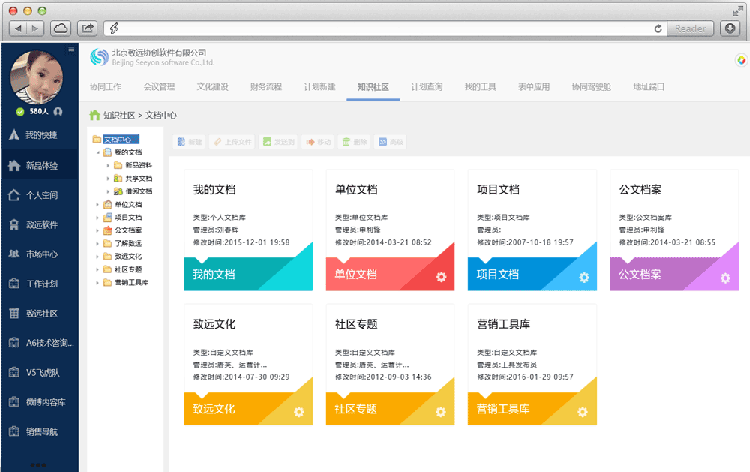This screenshot has width=750, height=472.
Task: Open the 我的工具 tab
Action: coord(480,87)
